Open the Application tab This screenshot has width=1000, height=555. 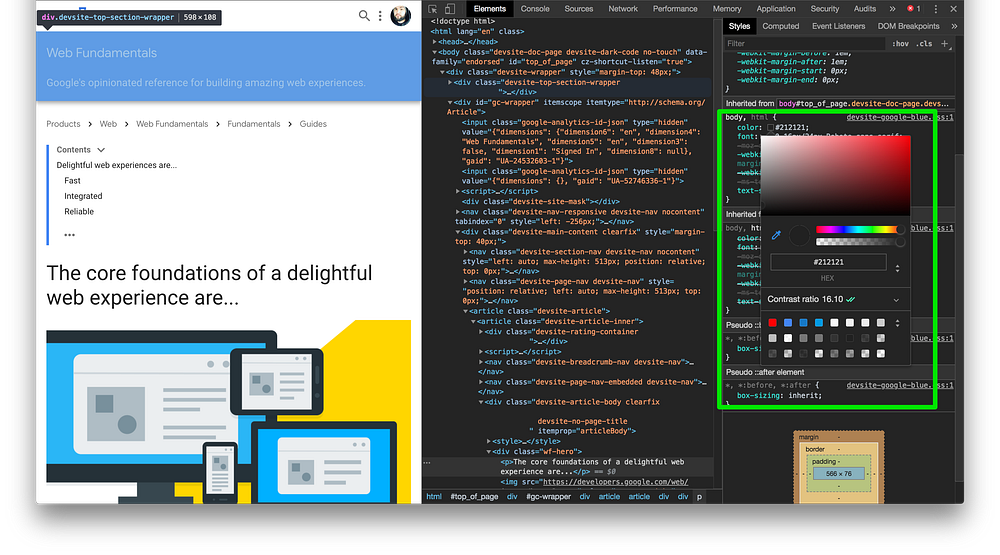click(776, 9)
